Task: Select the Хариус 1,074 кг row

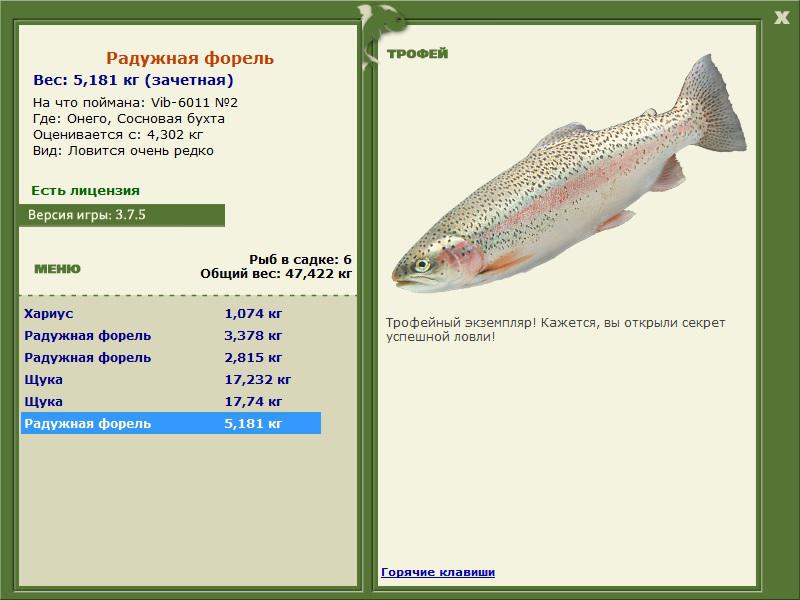Action: tap(171, 313)
